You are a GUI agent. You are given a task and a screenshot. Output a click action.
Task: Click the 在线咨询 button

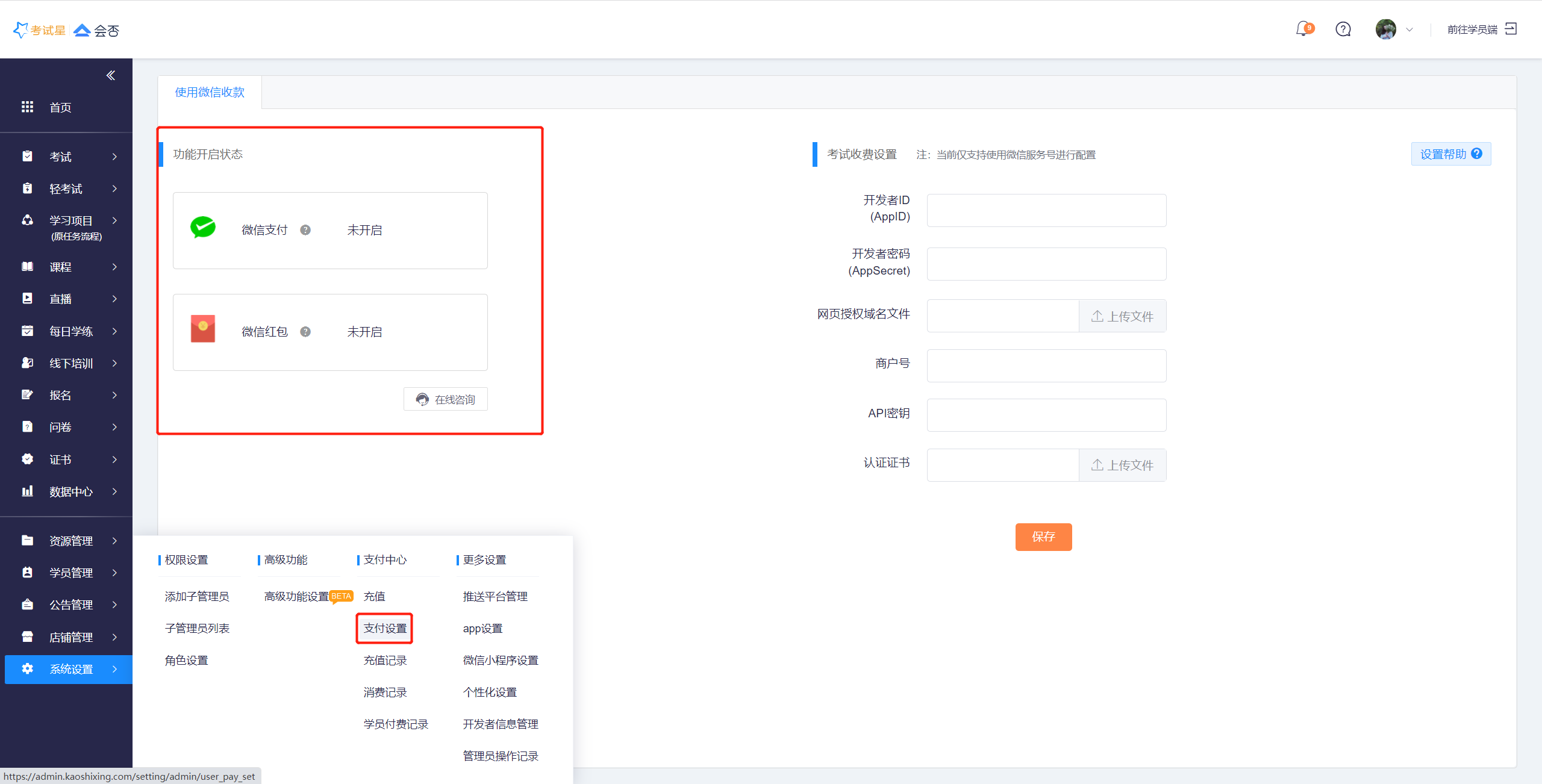pos(445,399)
